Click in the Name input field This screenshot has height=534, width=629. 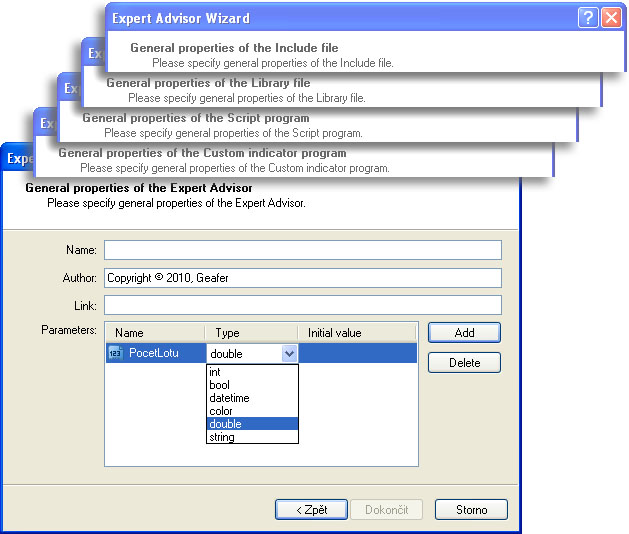(x=302, y=250)
